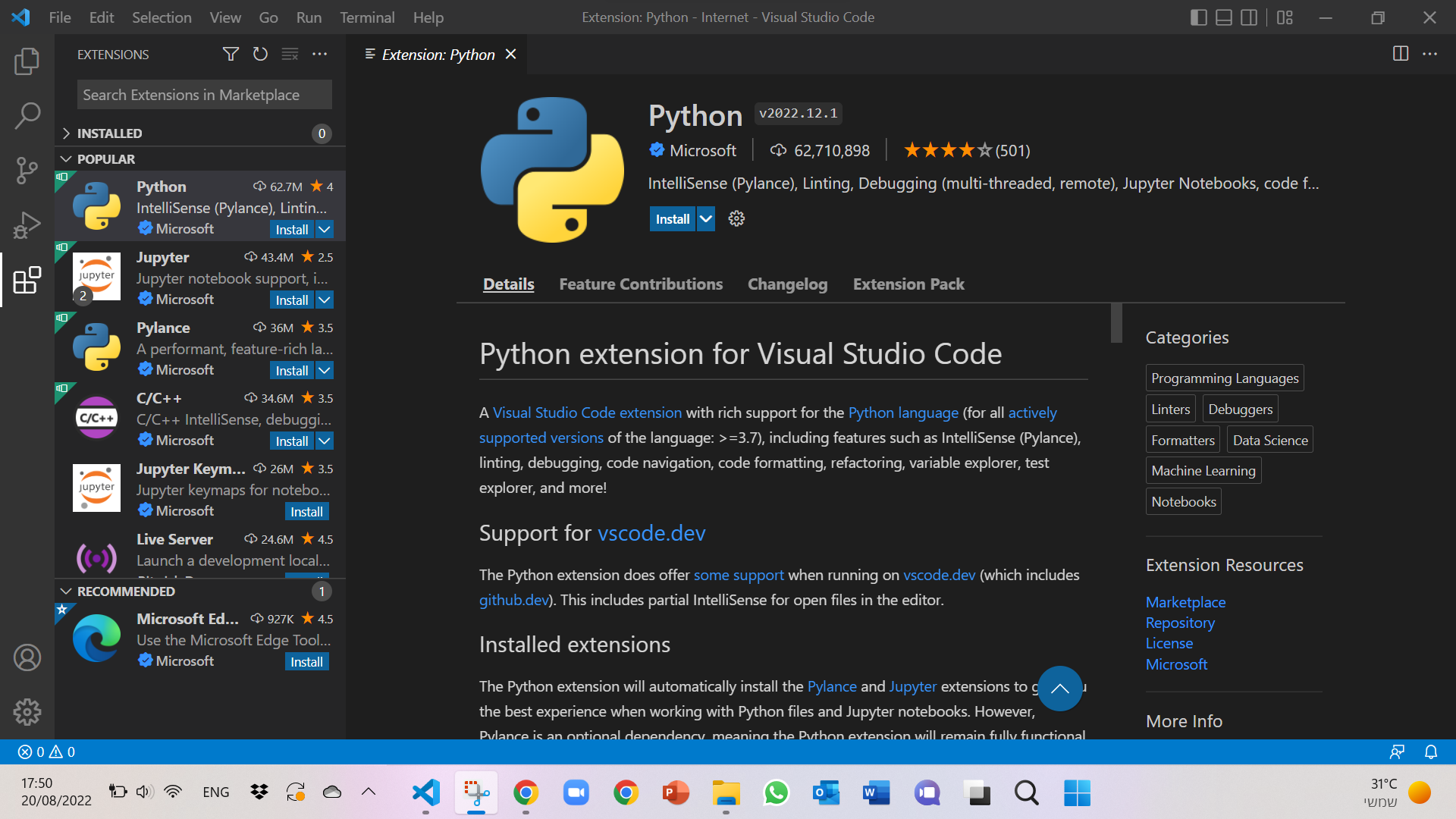Select Programming Languages category tag
This screenshot has height=819, width=1456.
pyautogui.click(x=1225, y=378)
